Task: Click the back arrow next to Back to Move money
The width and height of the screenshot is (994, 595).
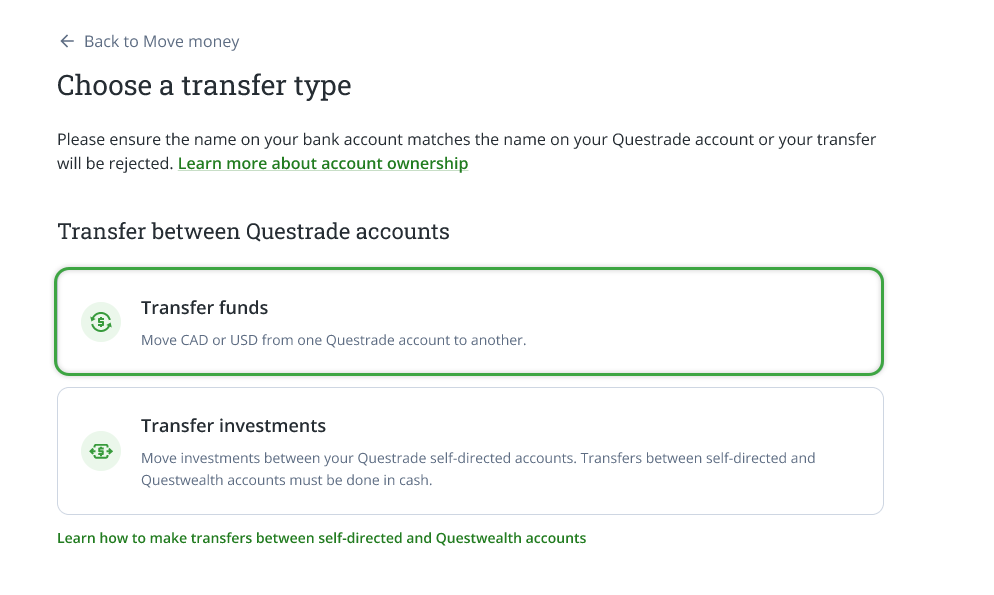Action: point(66,41)
